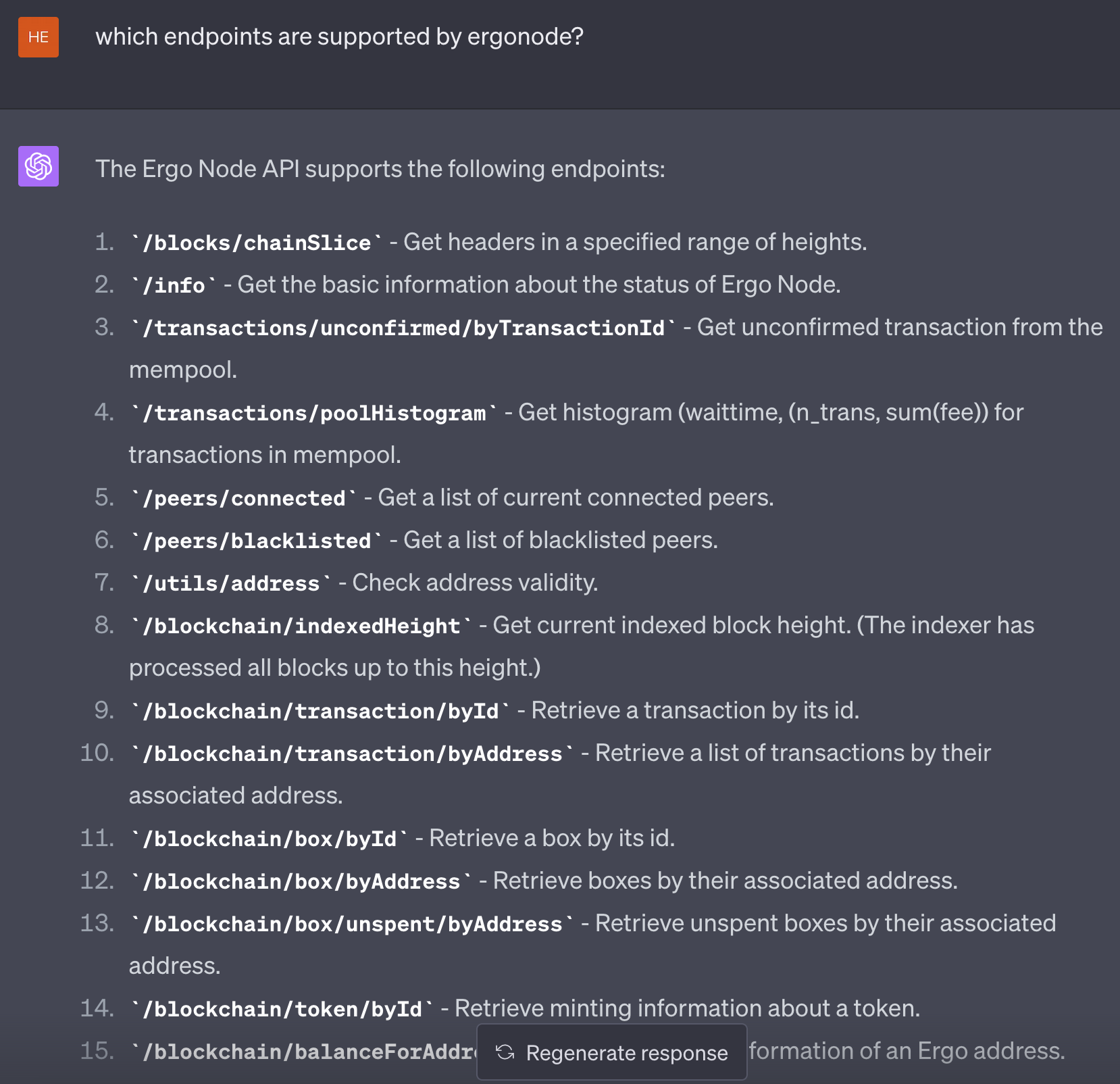Click the orange HE user avatar
Screen dimensions: 1120x1084
(39, 37)
